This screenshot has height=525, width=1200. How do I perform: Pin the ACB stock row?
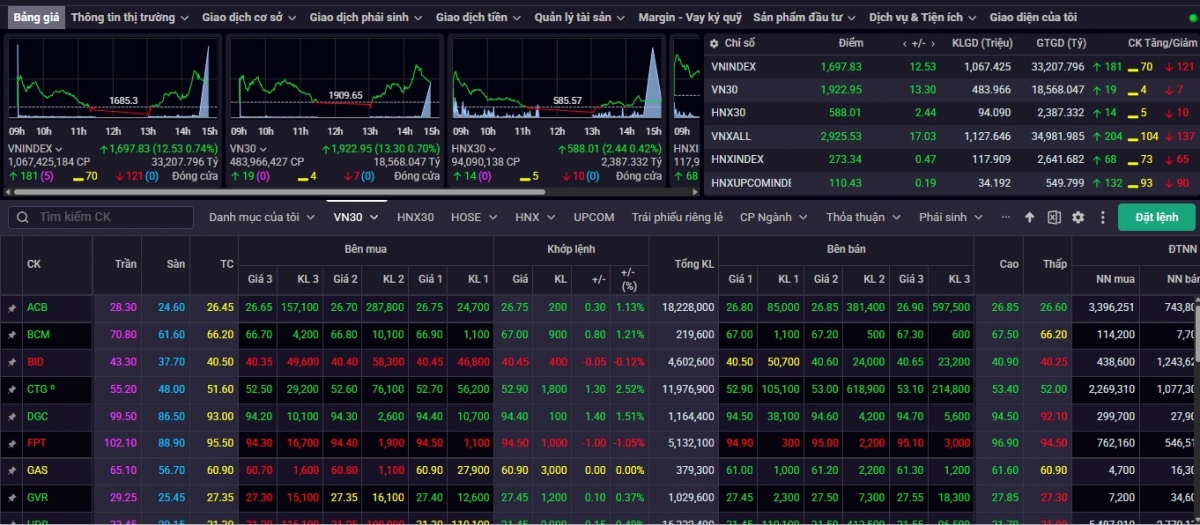point(12,308)
